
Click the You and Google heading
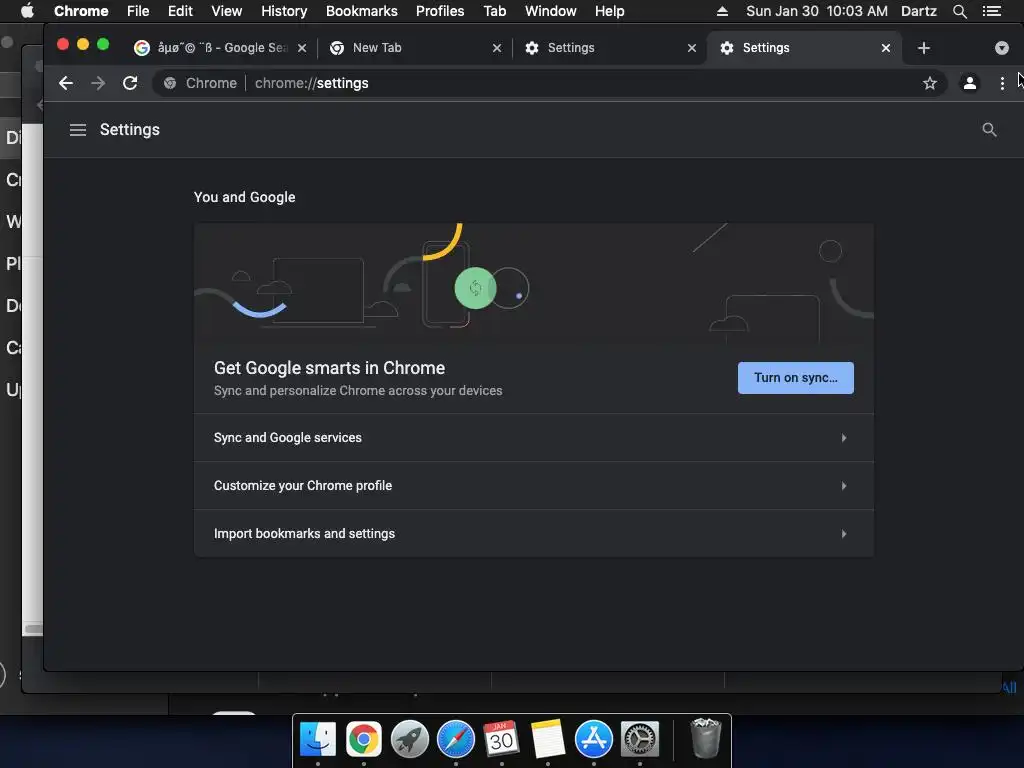click(244, 197)
